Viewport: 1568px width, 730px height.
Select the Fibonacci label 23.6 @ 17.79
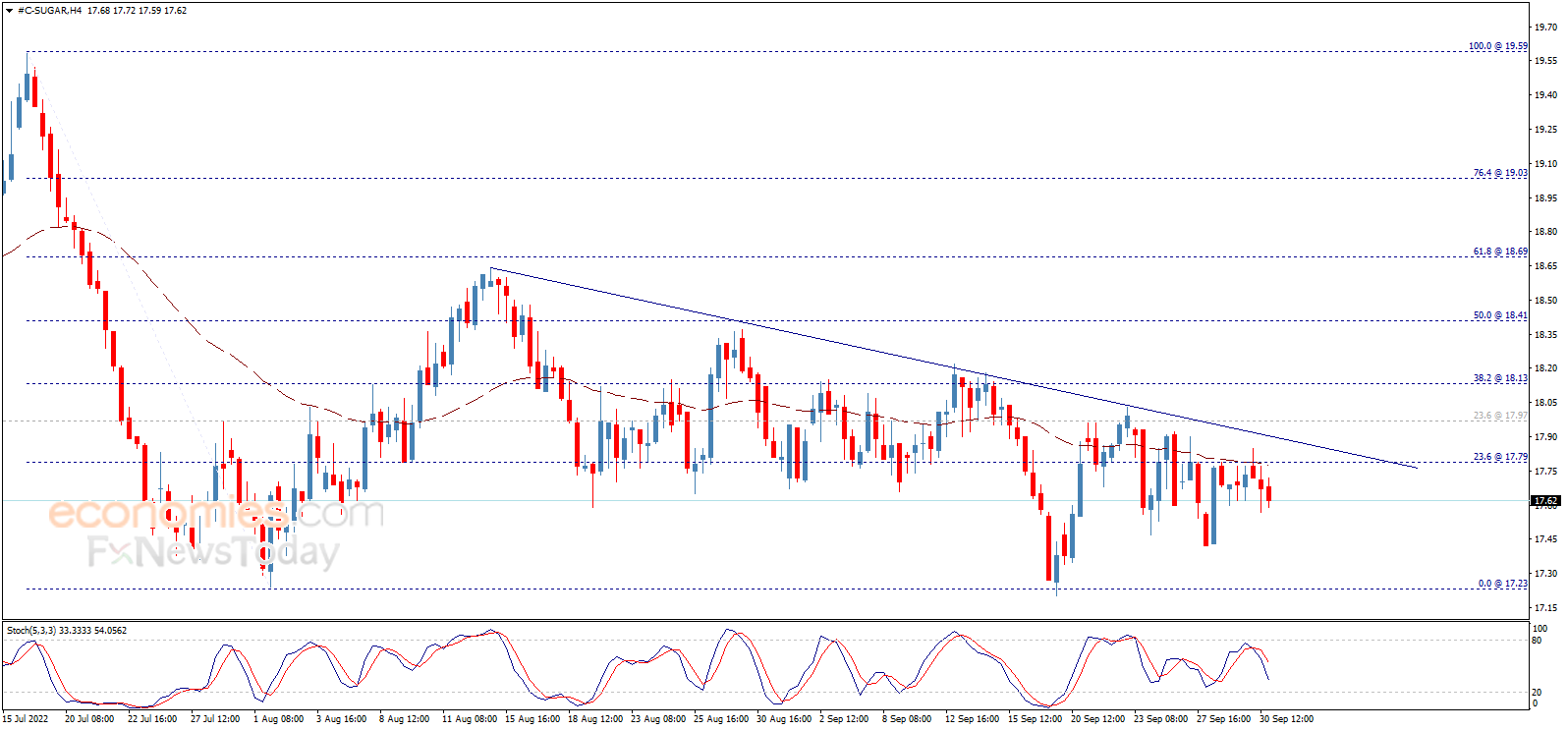pyautogui.click(x=1499, y=457)
